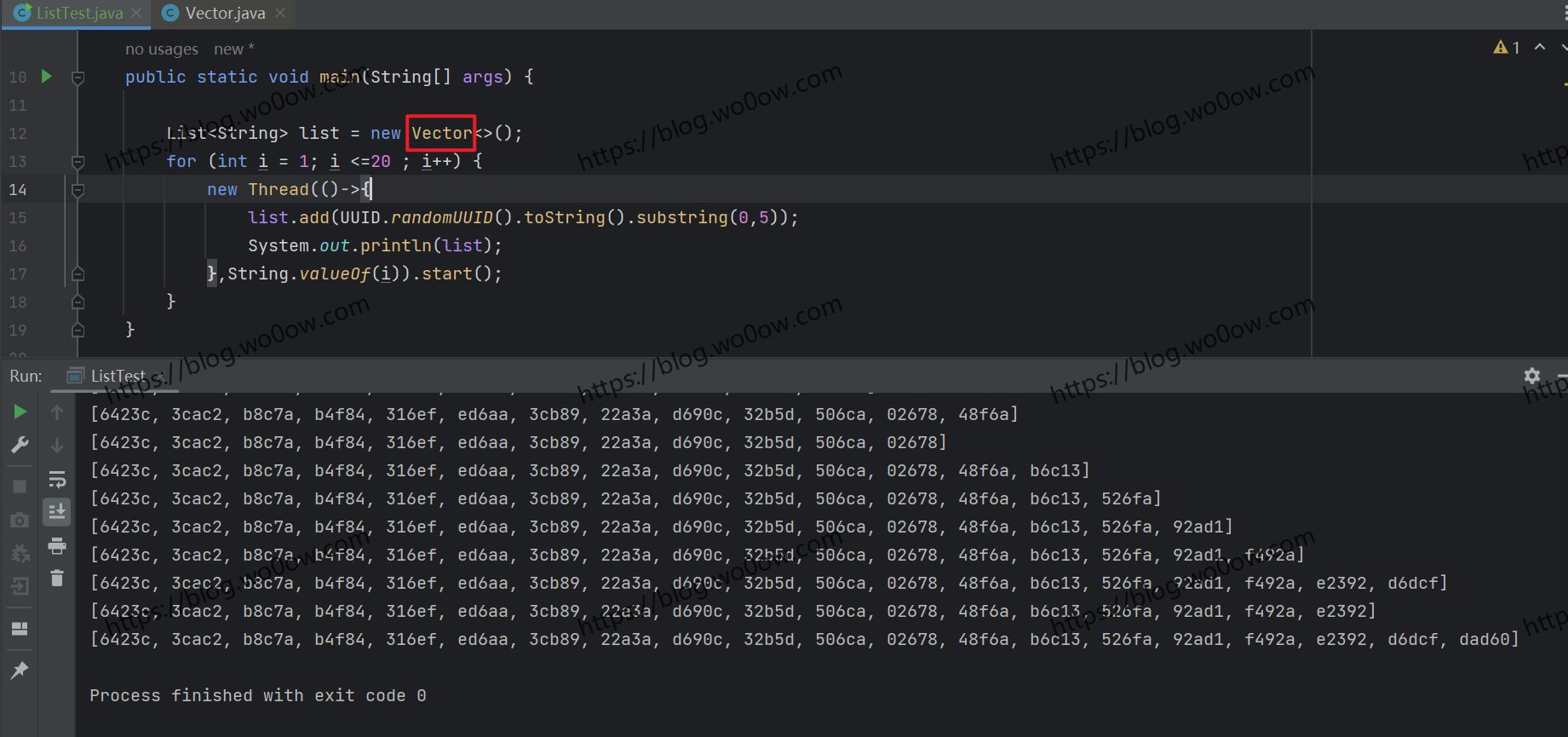Image resolution: width=1568 pixels, height=737 pixels.
Task: Run main method from line 10 gutter
Action: 47,77
